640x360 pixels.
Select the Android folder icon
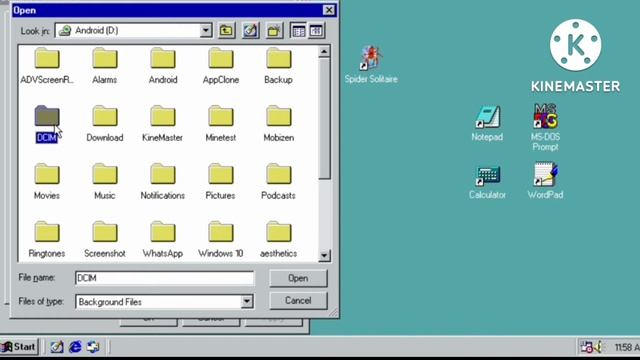(x=163, y=58)
